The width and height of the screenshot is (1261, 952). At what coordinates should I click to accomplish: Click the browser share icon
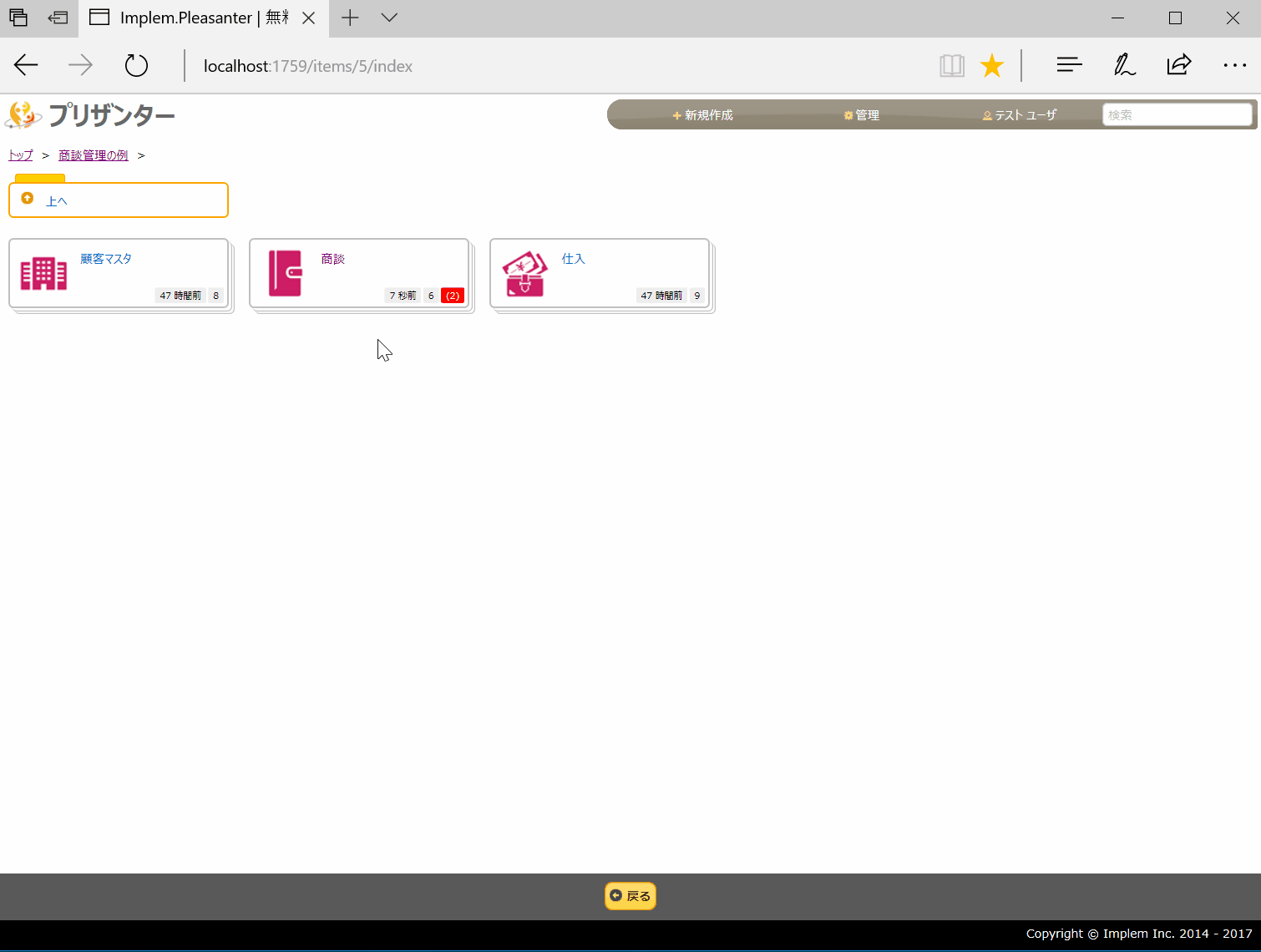click(x=1179, y=64)
